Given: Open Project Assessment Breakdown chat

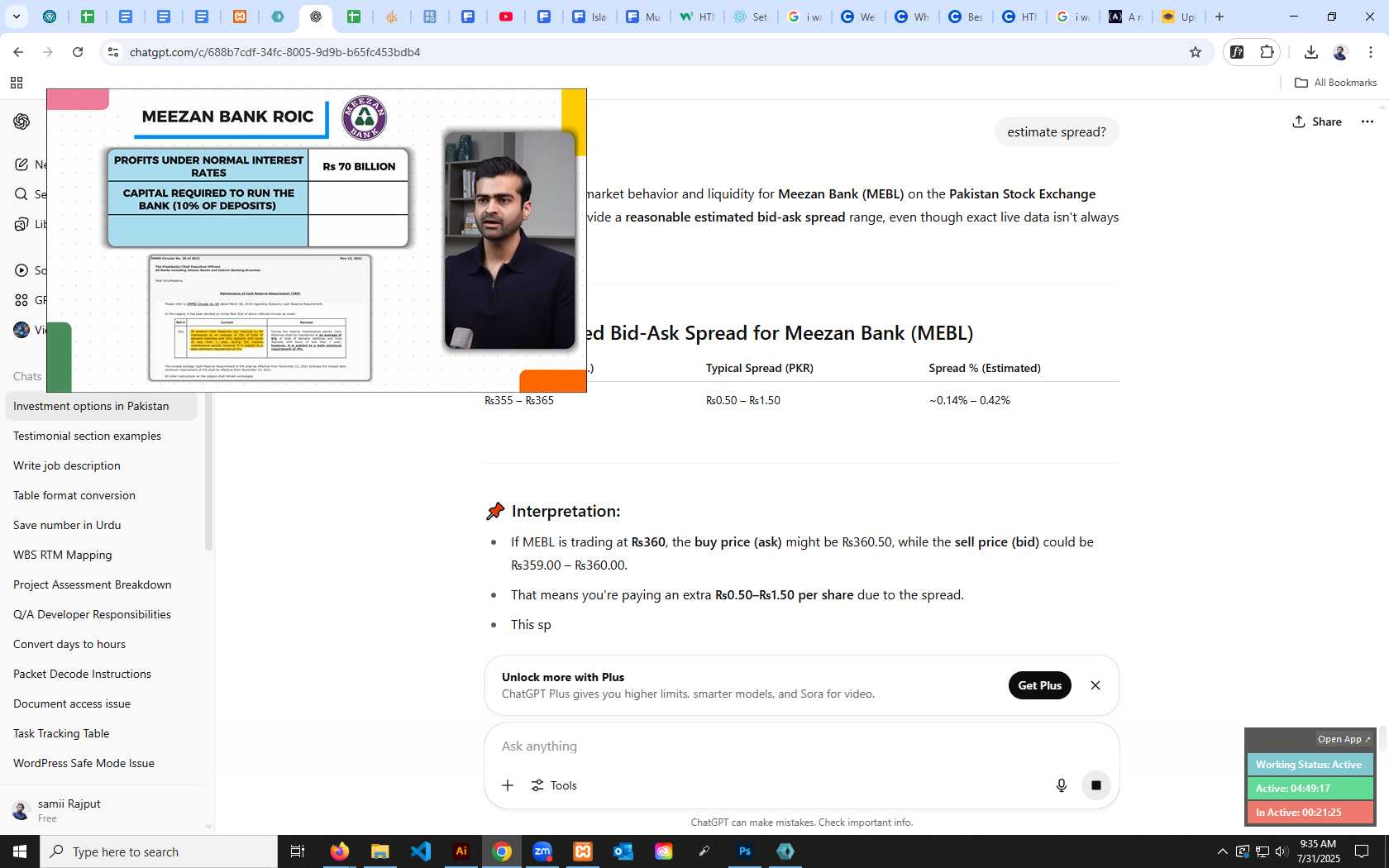Looking at the screenshot, I should 101,584.
